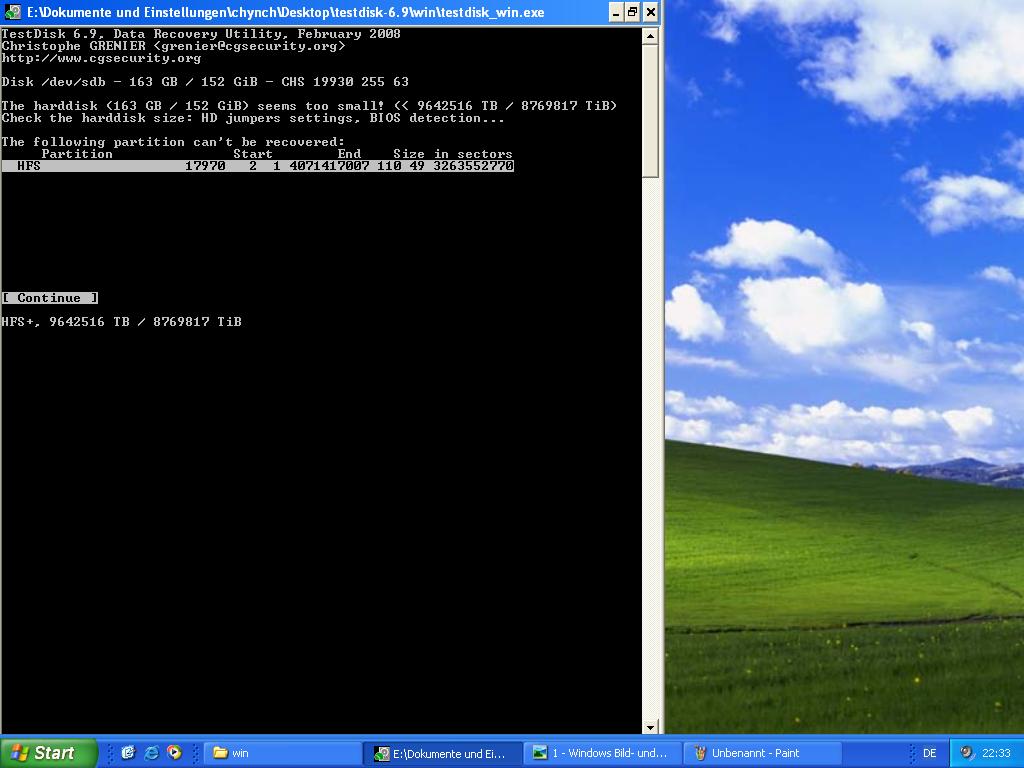This screenshot has height=768, width=1024.
Task: Click the console scrollbar up arrow
Action: [x=650, y=36]
